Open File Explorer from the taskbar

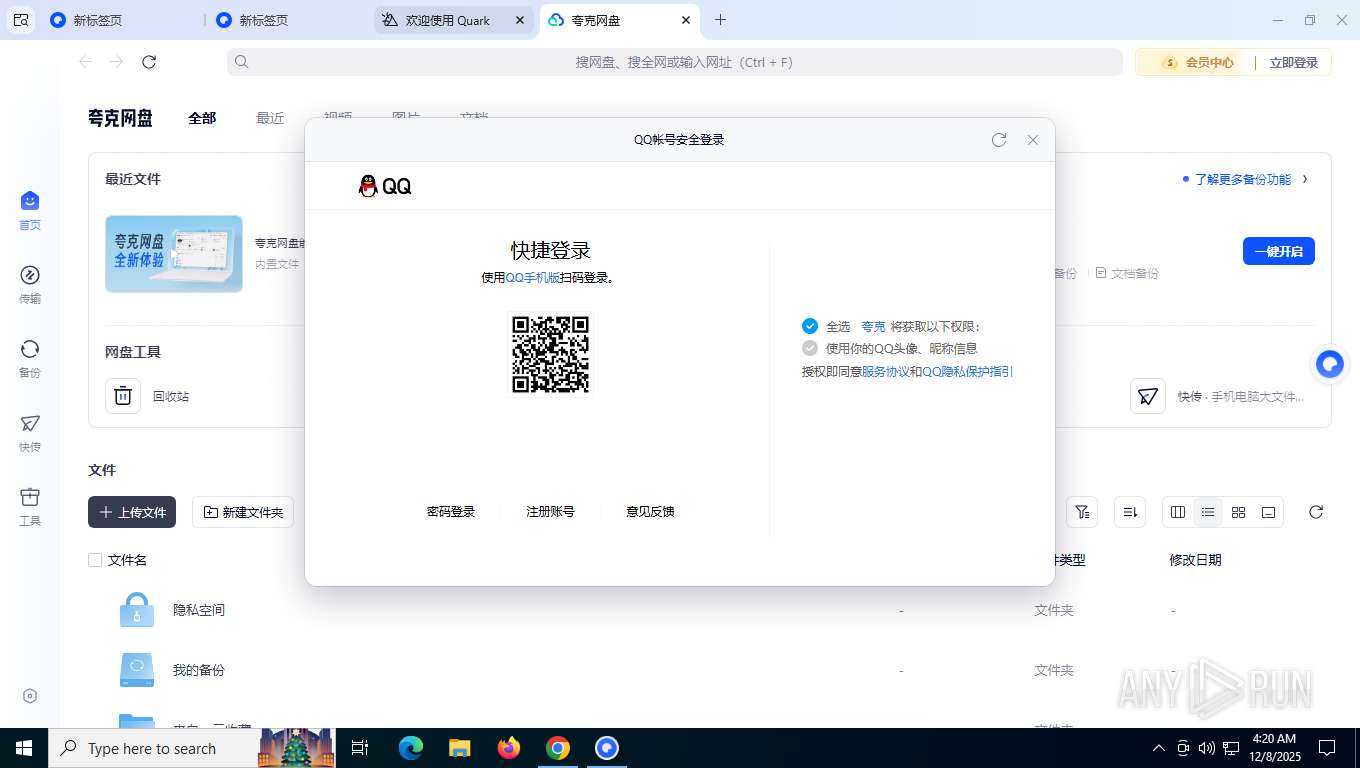click(460, 748)
